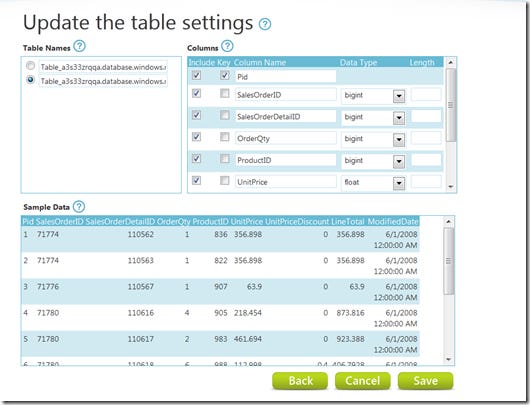Click Sample Data scroll up arrow
This screenshot has height=405, width=530.
[x=449, y=222]
